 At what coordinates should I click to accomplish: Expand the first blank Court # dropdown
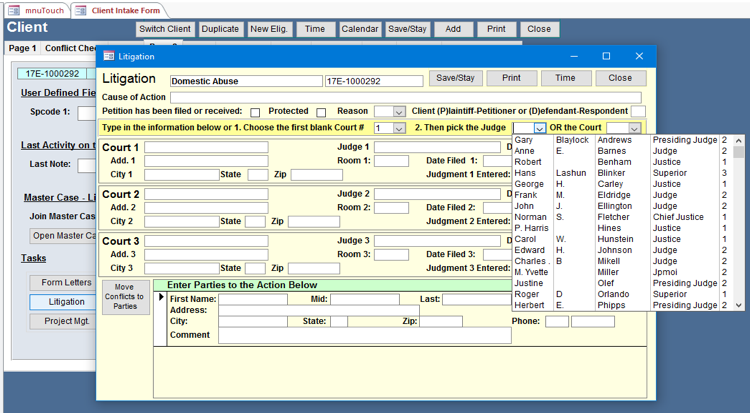(399, 128)
